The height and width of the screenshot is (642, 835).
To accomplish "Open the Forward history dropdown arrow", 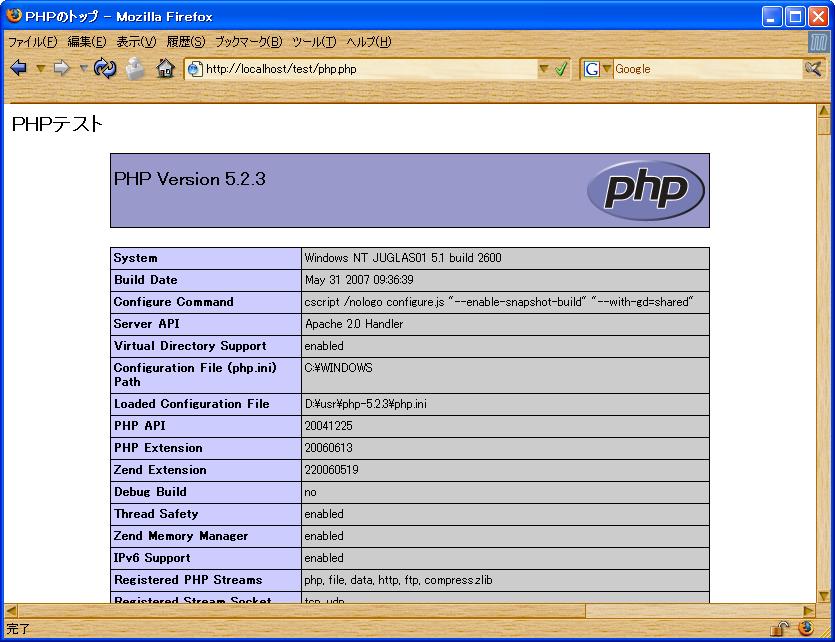I will 83,69.
